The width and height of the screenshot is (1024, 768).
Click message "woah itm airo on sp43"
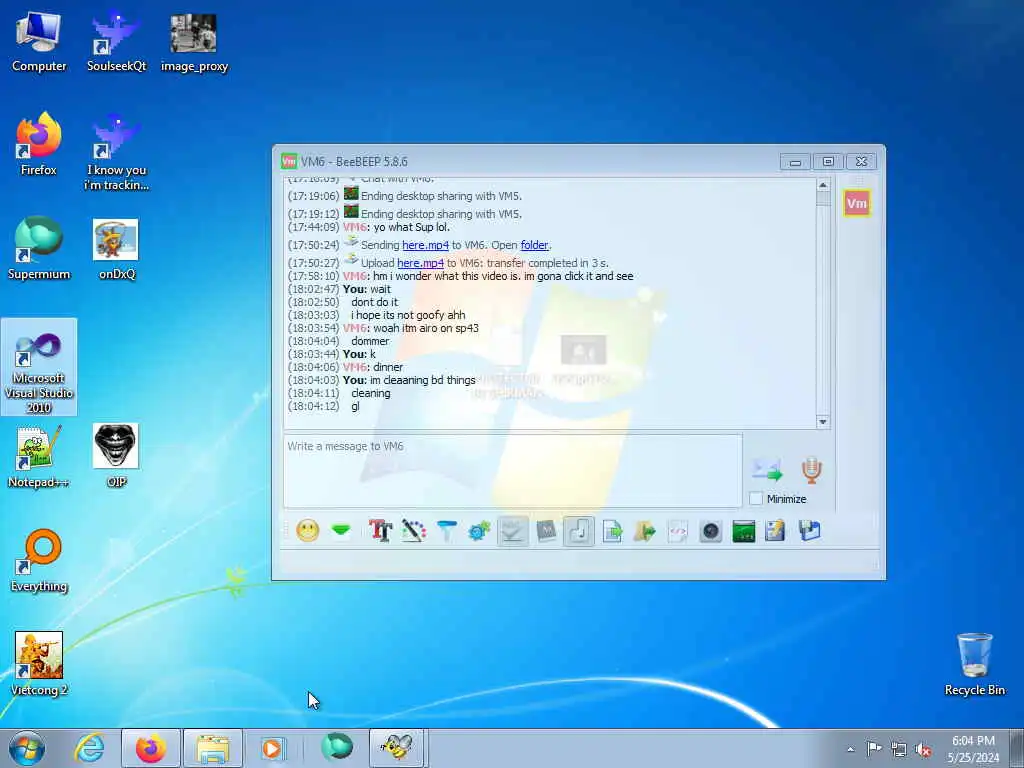click(426, 328)
